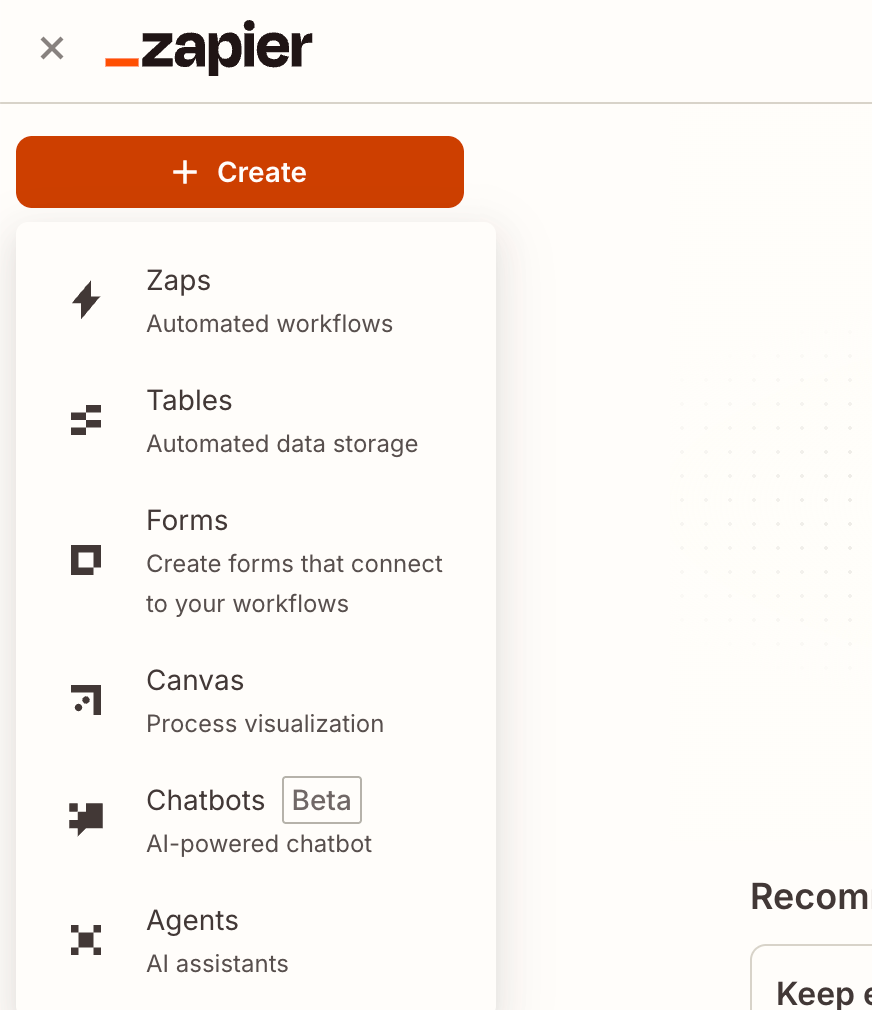The width and height of the screenshot is (872, 1010).
Task: Click the Zapier logo
Action: (209, 47)
